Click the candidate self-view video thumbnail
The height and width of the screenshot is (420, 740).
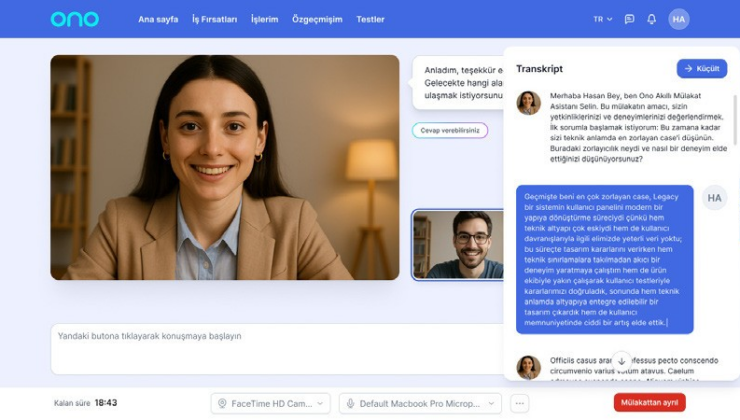click(457, 245)
